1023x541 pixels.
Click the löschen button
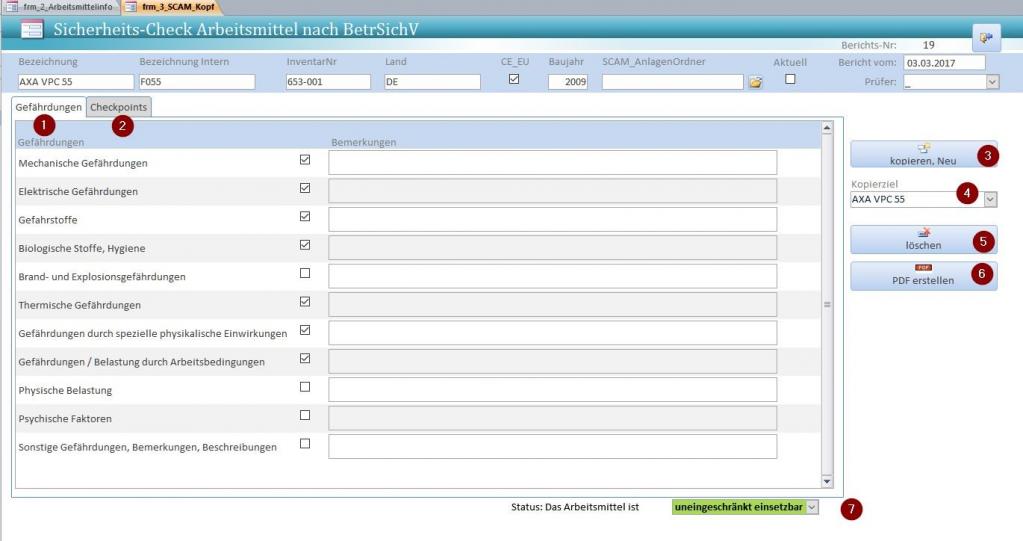[923, 240]
